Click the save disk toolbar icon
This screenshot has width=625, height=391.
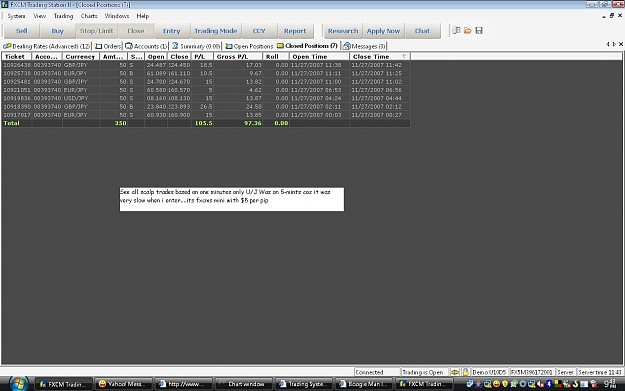(x=479, y=30)
